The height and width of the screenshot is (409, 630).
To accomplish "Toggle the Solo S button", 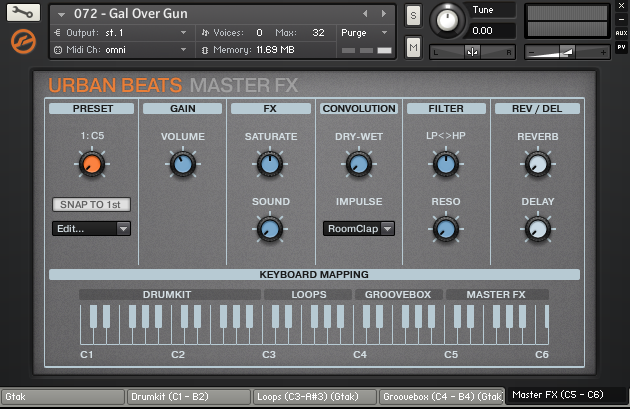I will [x=413, y=15].
